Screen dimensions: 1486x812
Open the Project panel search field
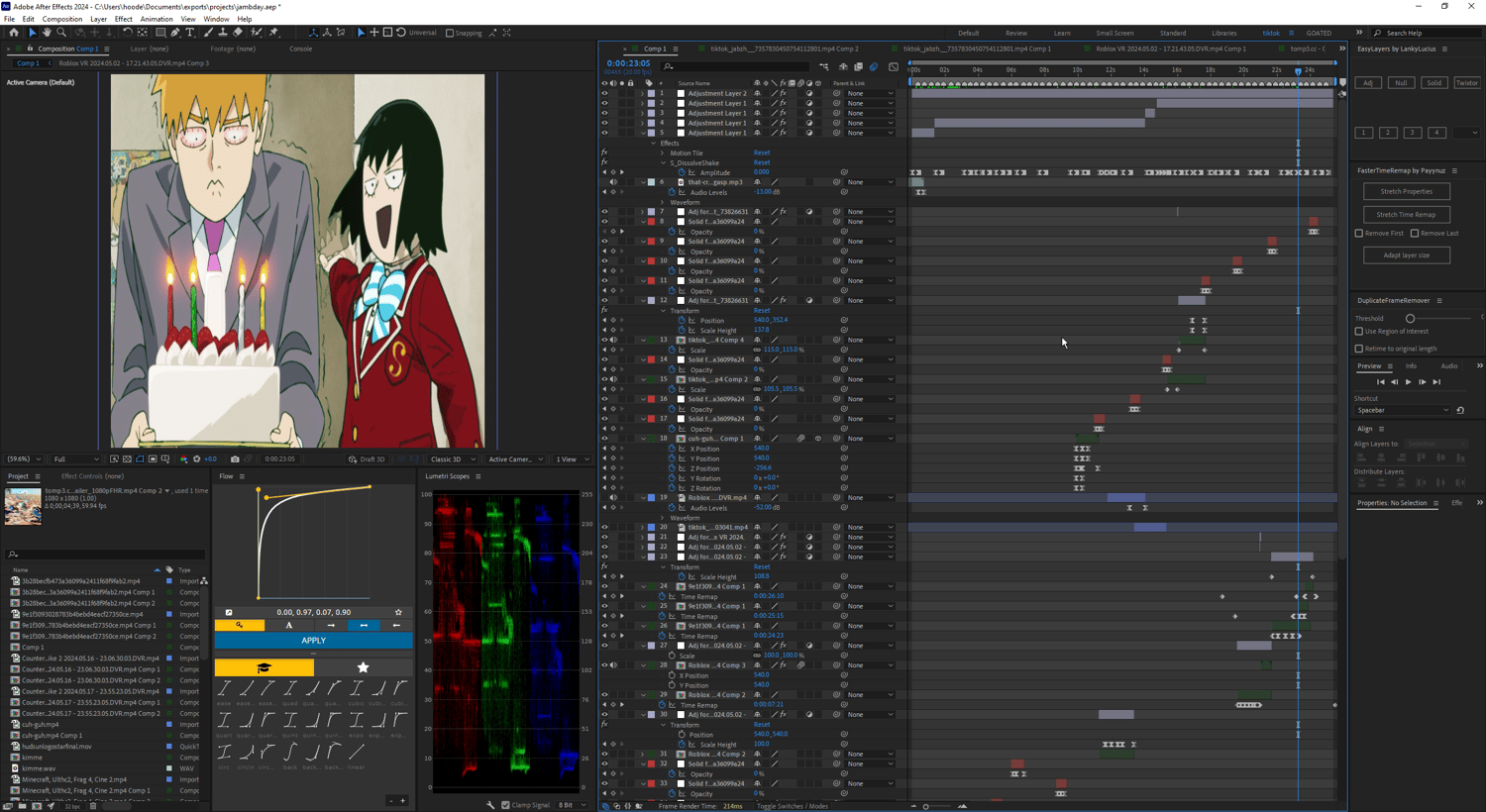(106, 555)
